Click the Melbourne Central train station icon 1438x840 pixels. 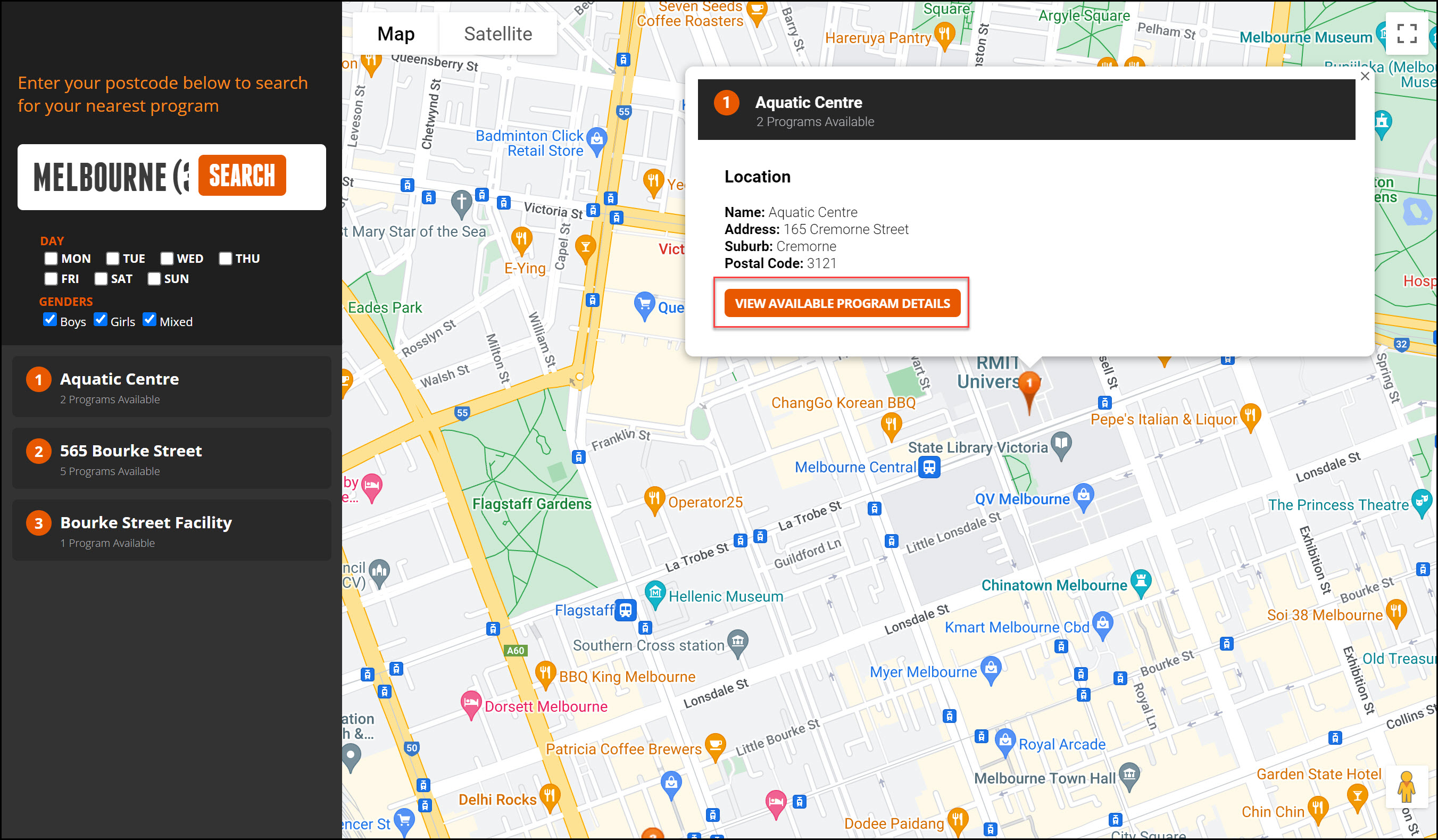click(929, 468)
